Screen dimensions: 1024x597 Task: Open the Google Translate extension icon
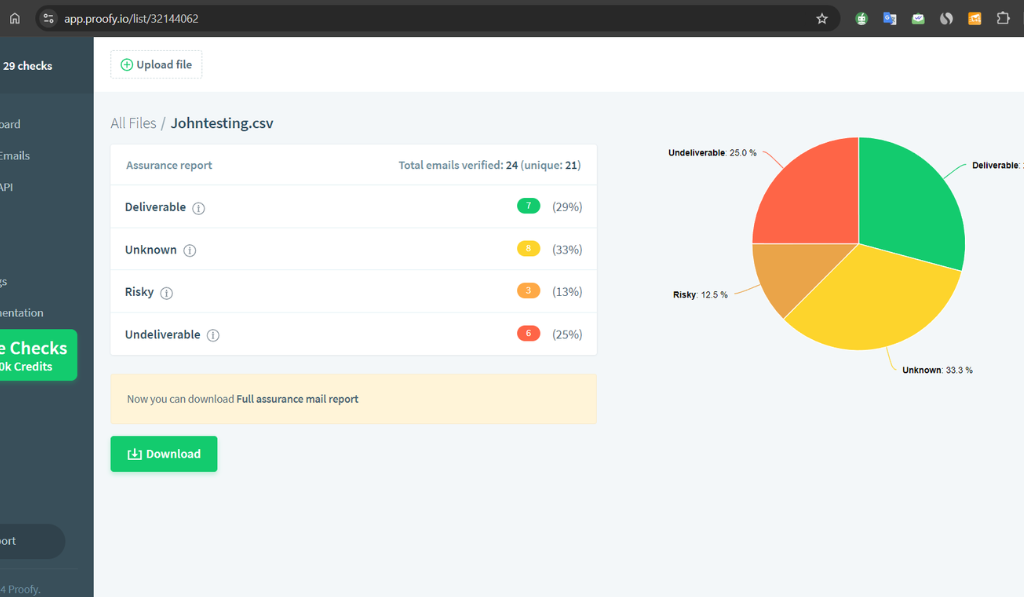coord(889,18)
